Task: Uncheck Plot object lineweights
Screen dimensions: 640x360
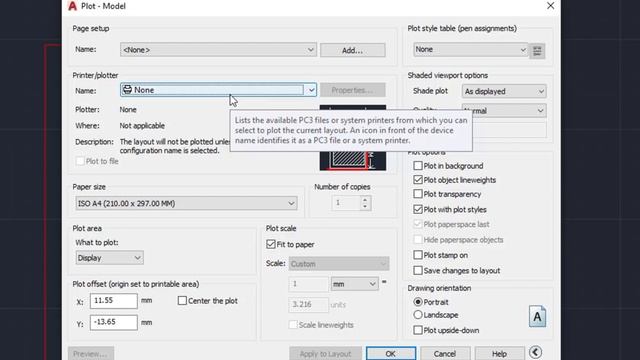Action: tap(418, 180)
